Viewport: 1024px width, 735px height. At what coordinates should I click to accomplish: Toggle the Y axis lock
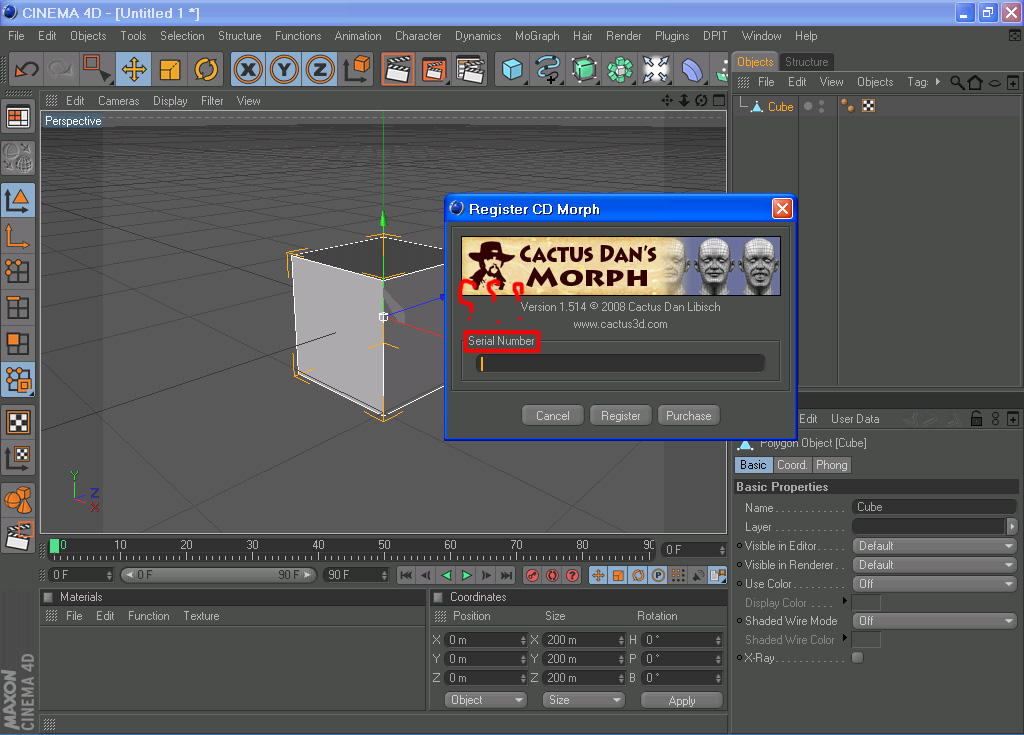(284, 69)
